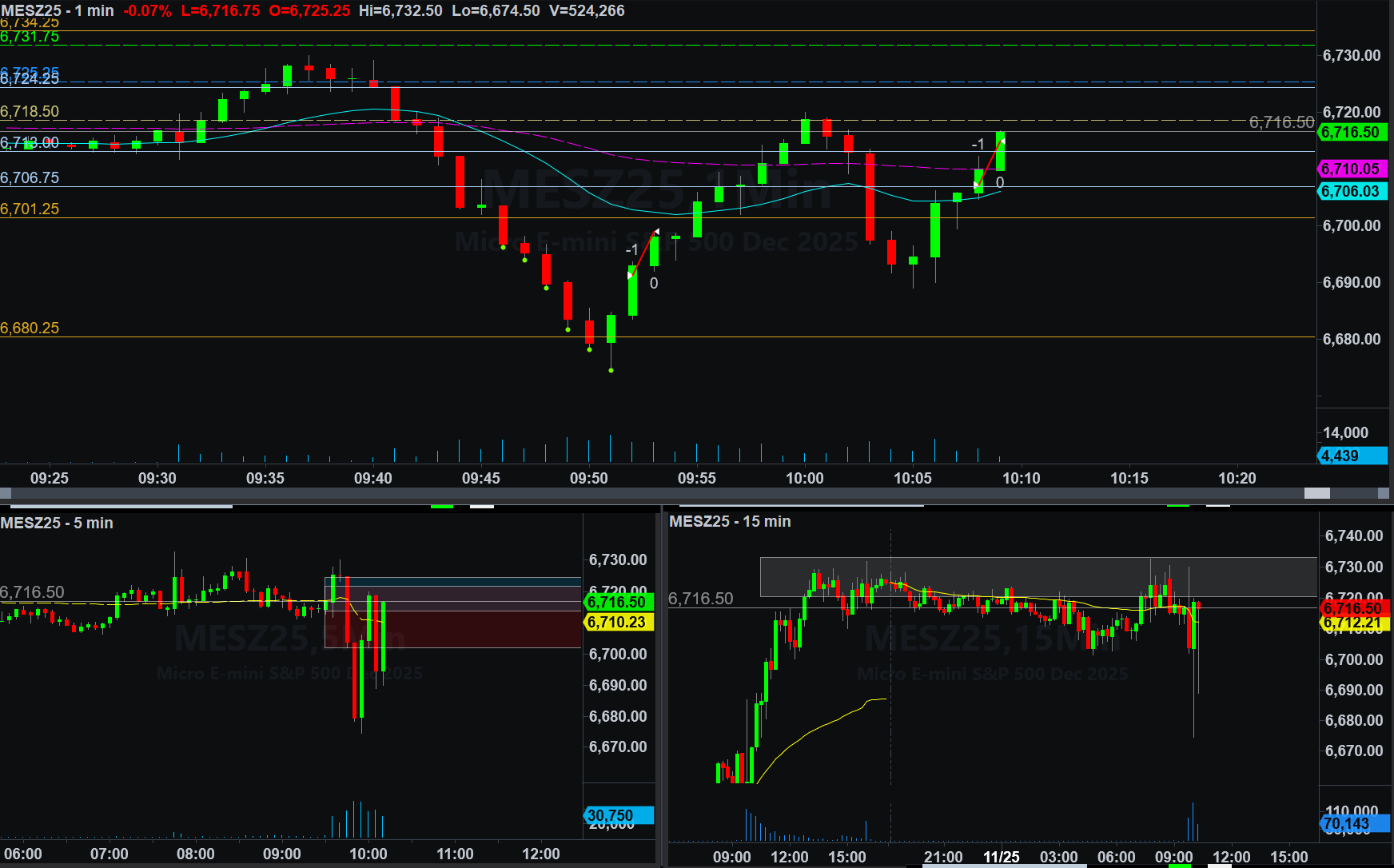Click the white trade arrow on latest candle
The width and height of the screenshot is (1394, 868).
click(x=1002, y=141)
